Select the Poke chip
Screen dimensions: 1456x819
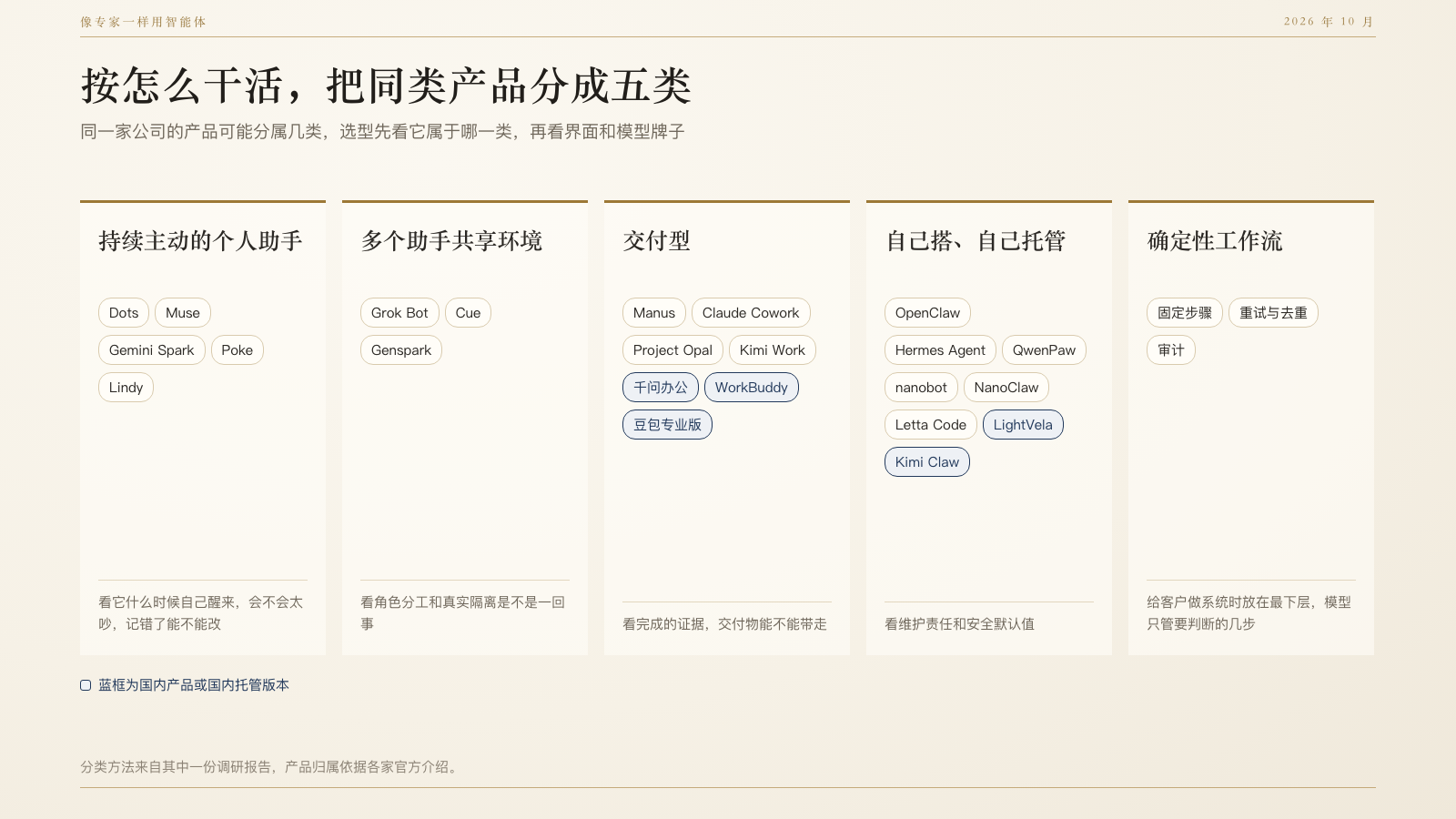pos(238,350)
